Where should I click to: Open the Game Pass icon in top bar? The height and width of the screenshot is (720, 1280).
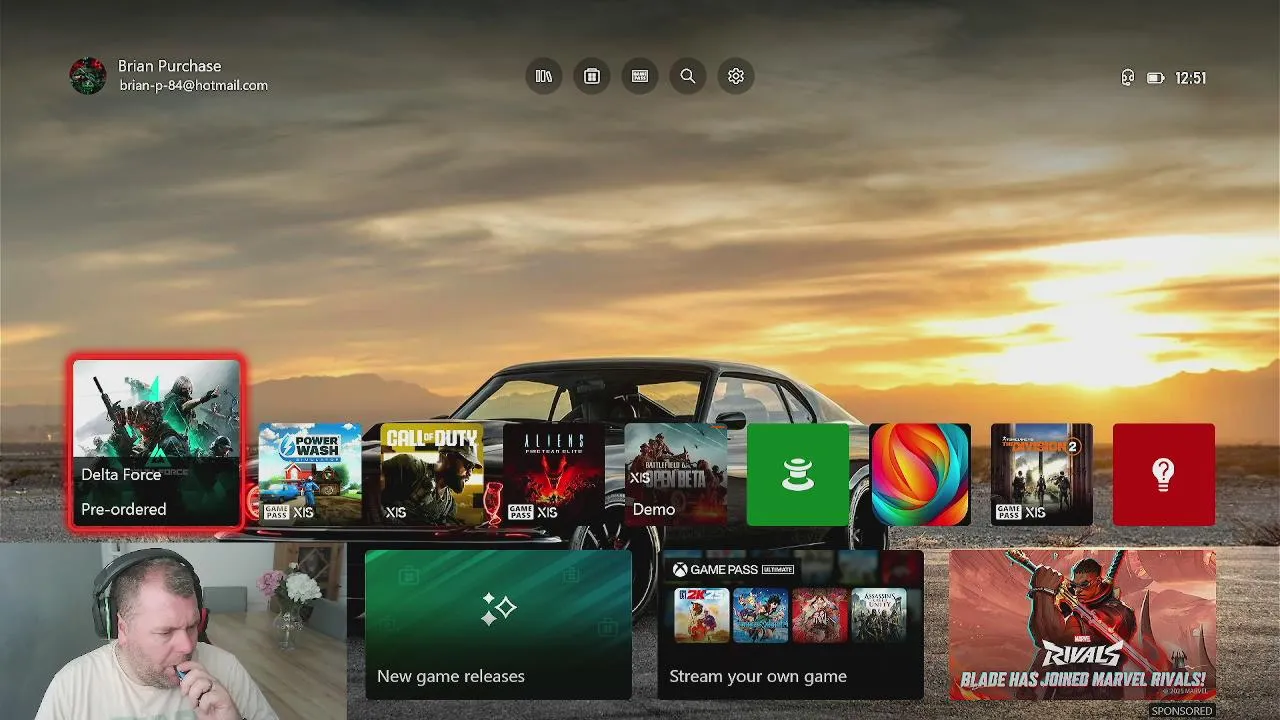[x=640, y=76]
